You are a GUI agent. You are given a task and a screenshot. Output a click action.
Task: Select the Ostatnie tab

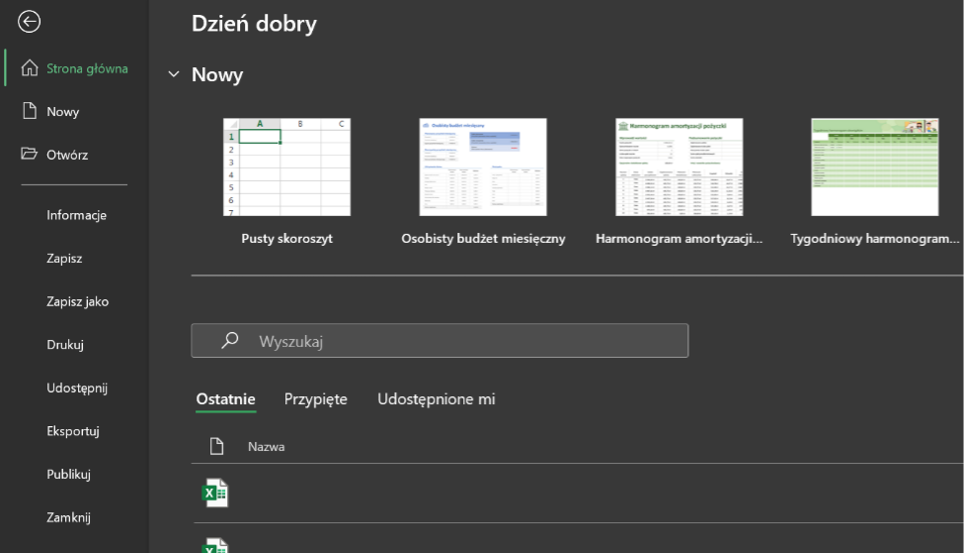[225, 399]
